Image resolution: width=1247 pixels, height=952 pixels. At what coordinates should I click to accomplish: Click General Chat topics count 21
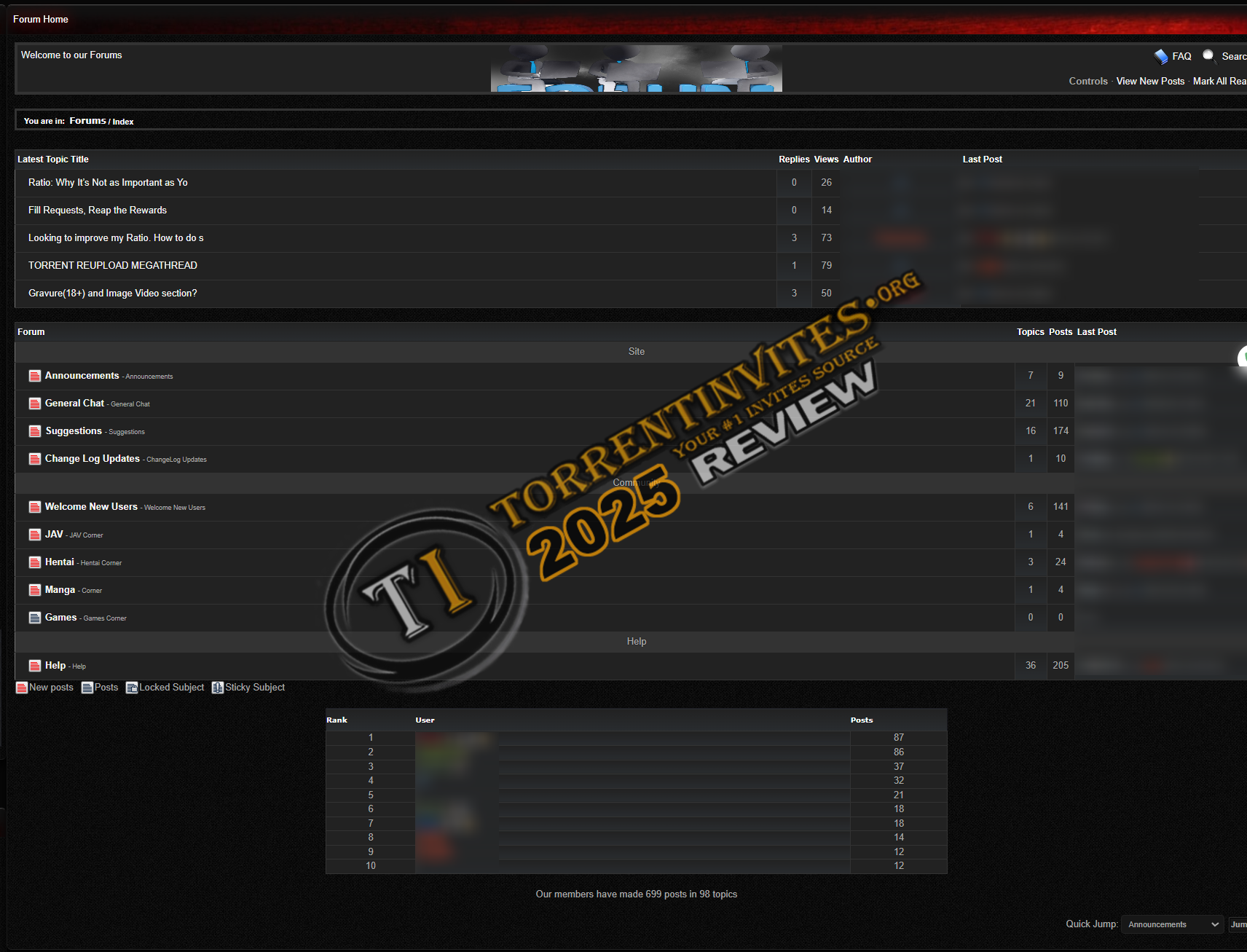(1031, 404)
